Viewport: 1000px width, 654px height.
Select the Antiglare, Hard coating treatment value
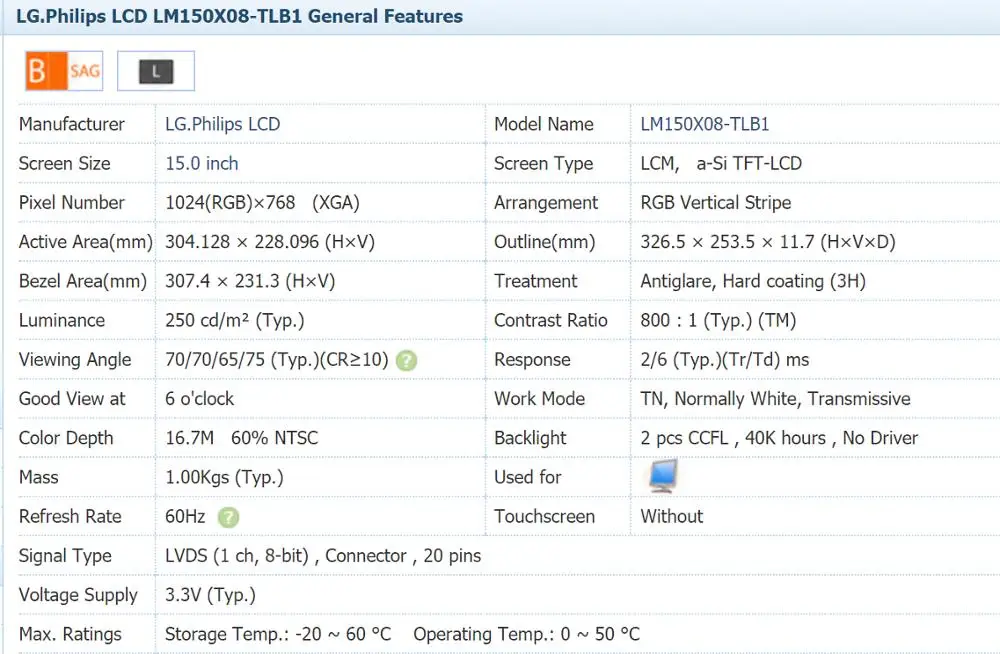pos(752,281)
